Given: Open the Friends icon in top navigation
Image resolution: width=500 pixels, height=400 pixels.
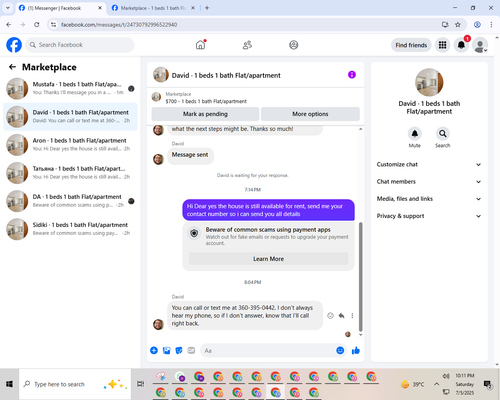Looking at the screenshot, I should [247, 45].
